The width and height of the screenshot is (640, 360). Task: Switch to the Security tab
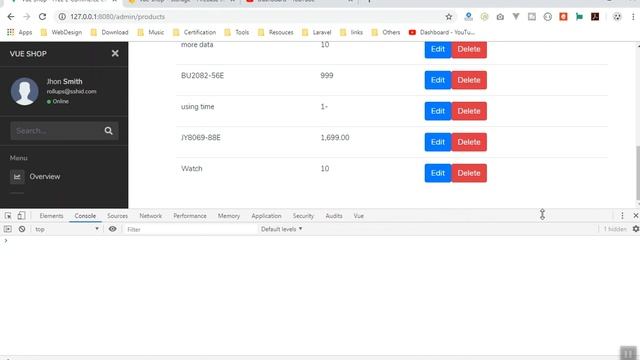pos(303,216)
